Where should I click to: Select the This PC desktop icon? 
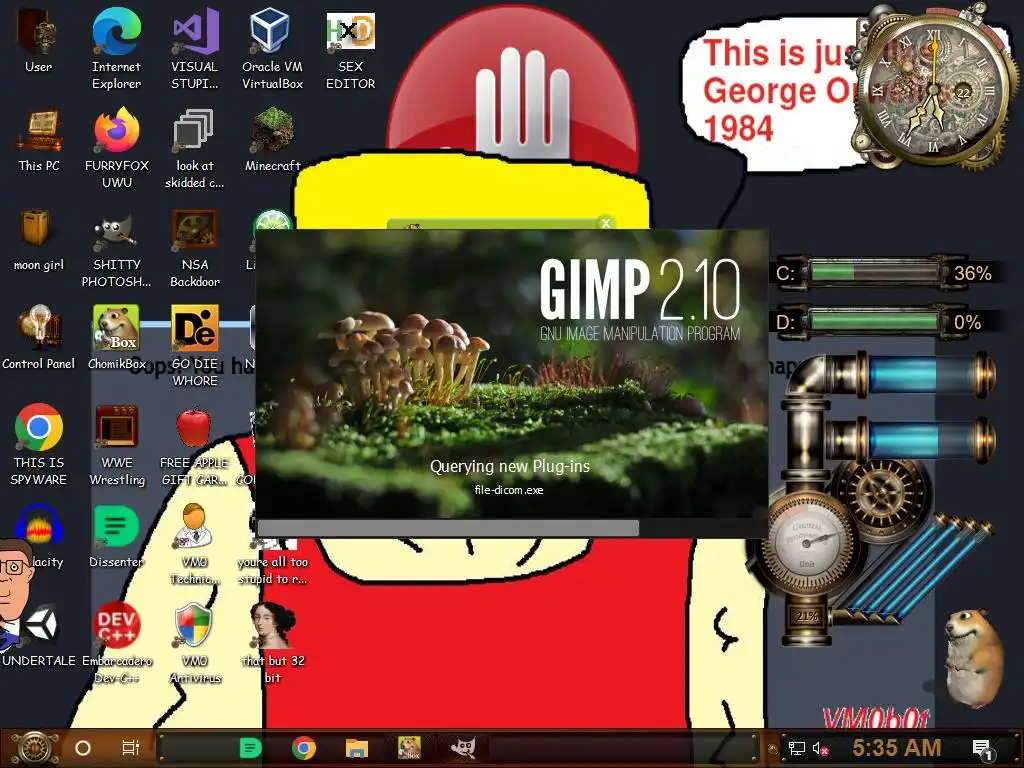pyautogui.click(x=39, y=140)
